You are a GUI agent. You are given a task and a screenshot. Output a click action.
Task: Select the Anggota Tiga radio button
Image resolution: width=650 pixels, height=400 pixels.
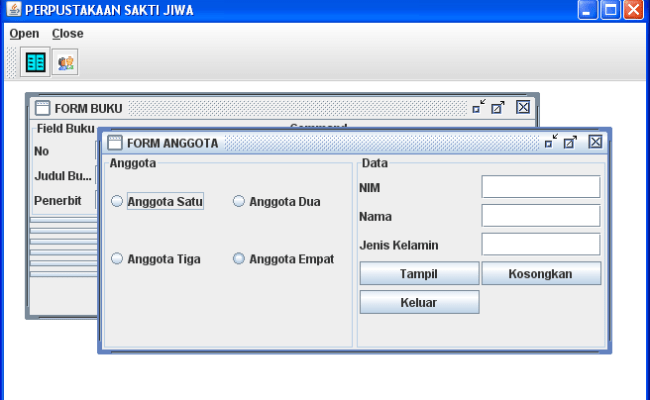(156, 259)
